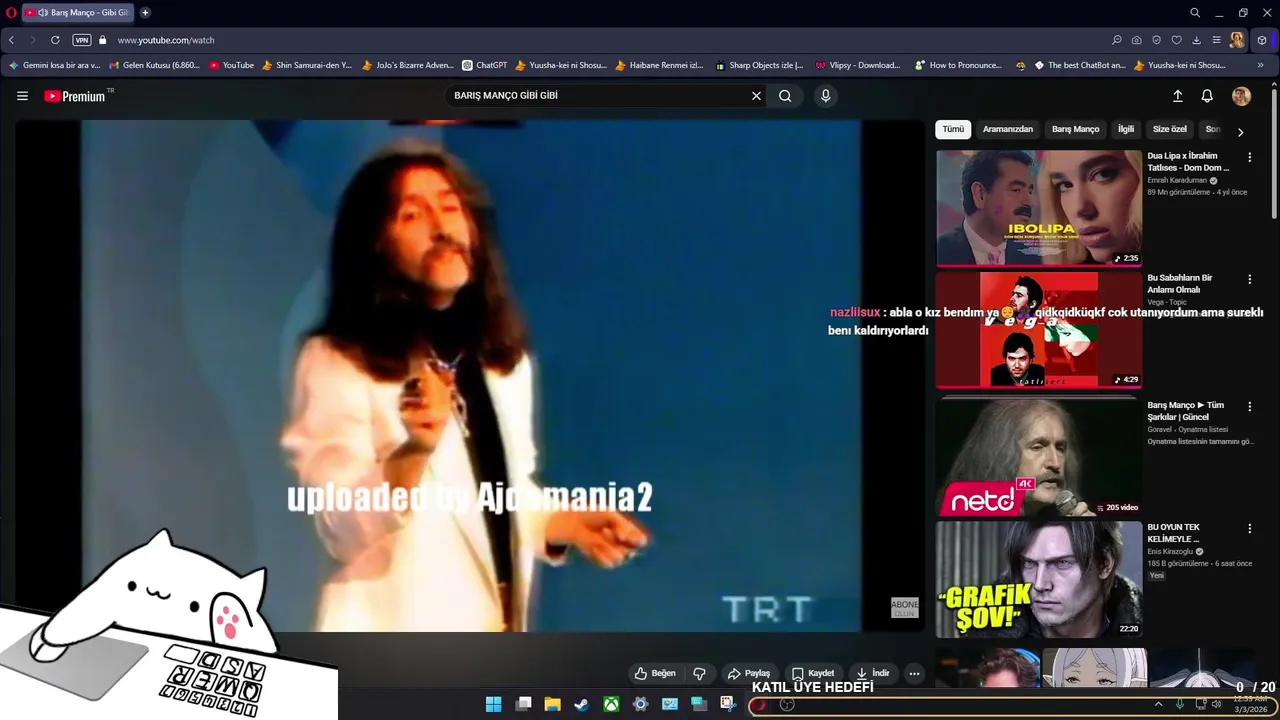1280x720 pixels.
Task: Open options for Dua Lipa x İbrahim Tatlıses video
Action: pyautogui.click(x=1249, y=157)
